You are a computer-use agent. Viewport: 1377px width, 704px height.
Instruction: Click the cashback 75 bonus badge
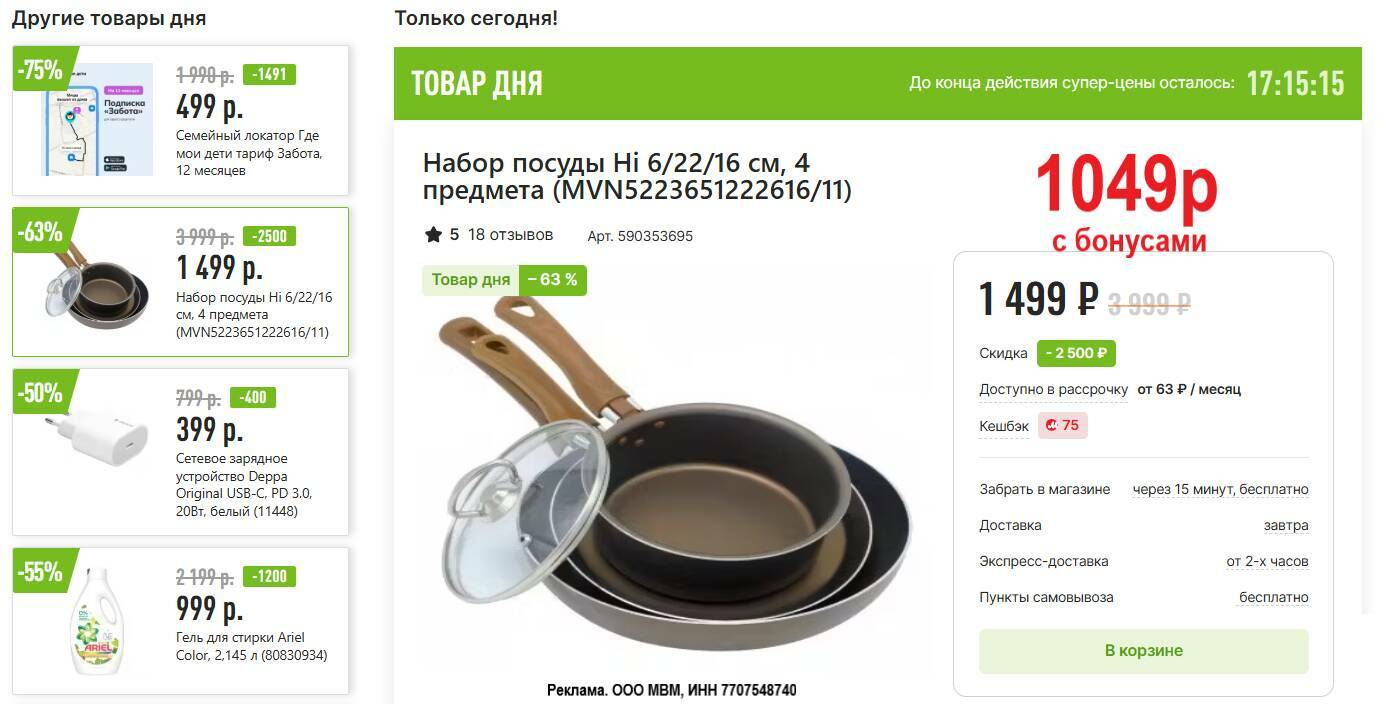pyautogui.click(x=1062, y=425)
